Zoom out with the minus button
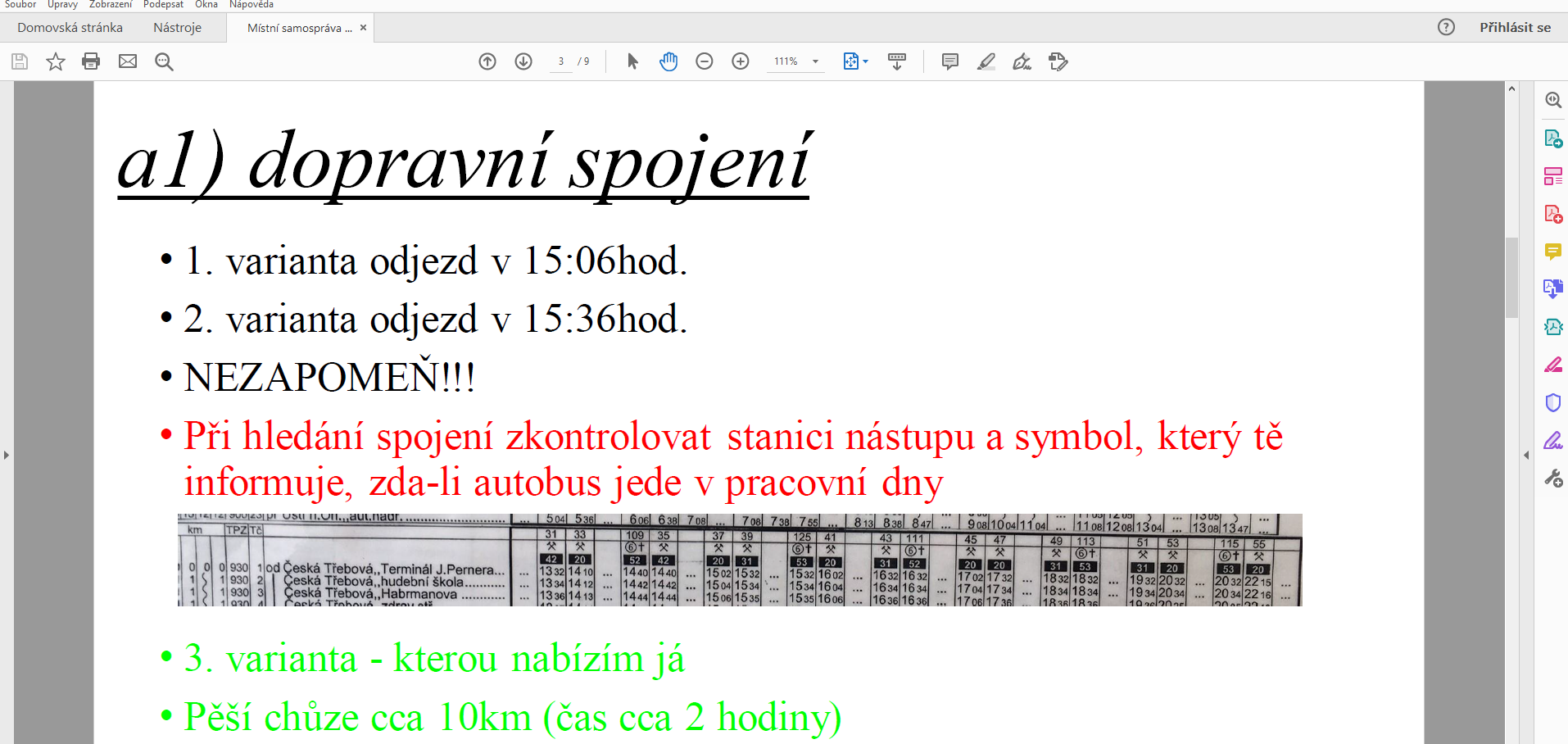This screenshot has width=1568, height=744. 705,61
